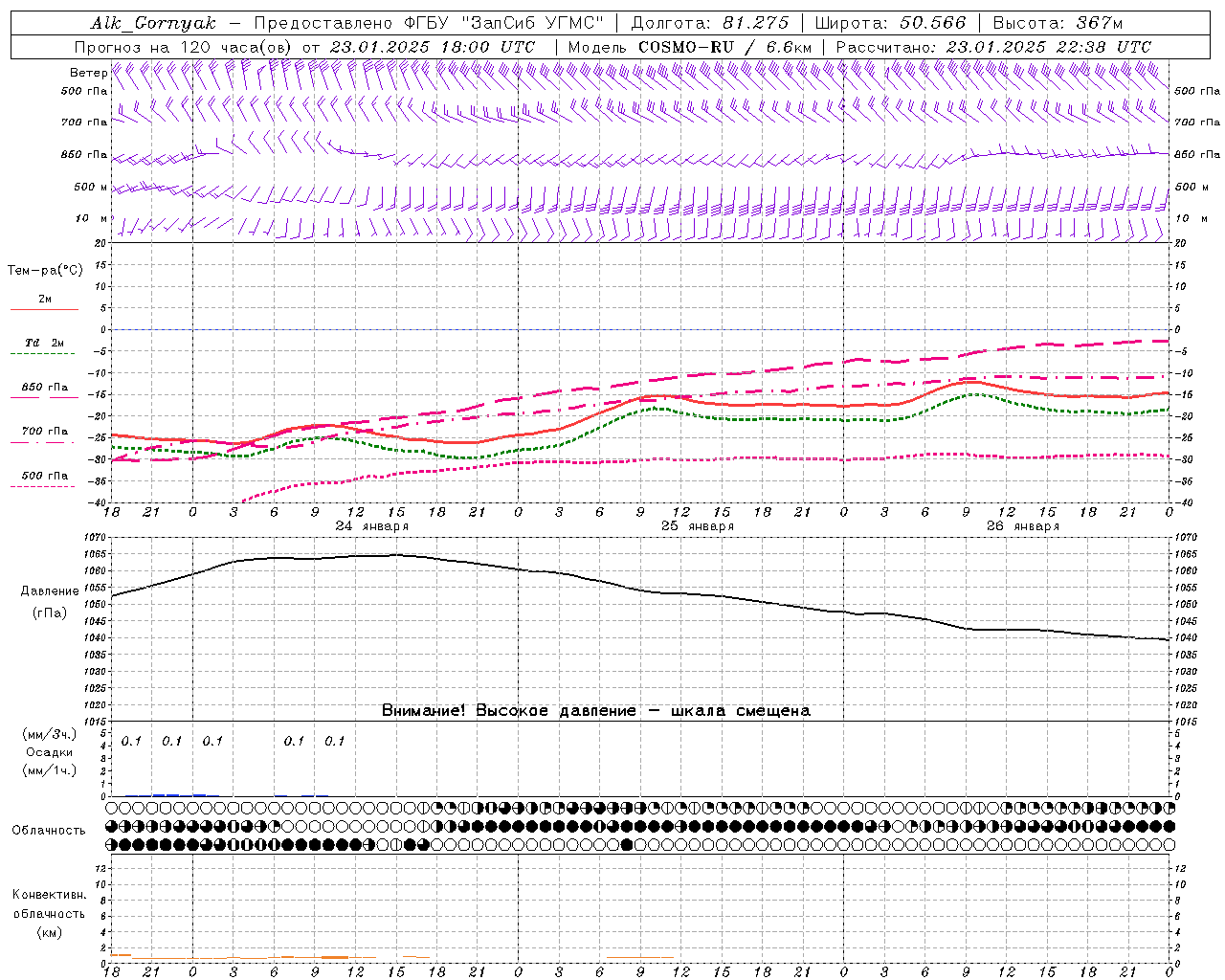Click the dash-dot line sample under '700 гПа' legend
This screenshot has height=980, width=1225.
pos(44,442)
